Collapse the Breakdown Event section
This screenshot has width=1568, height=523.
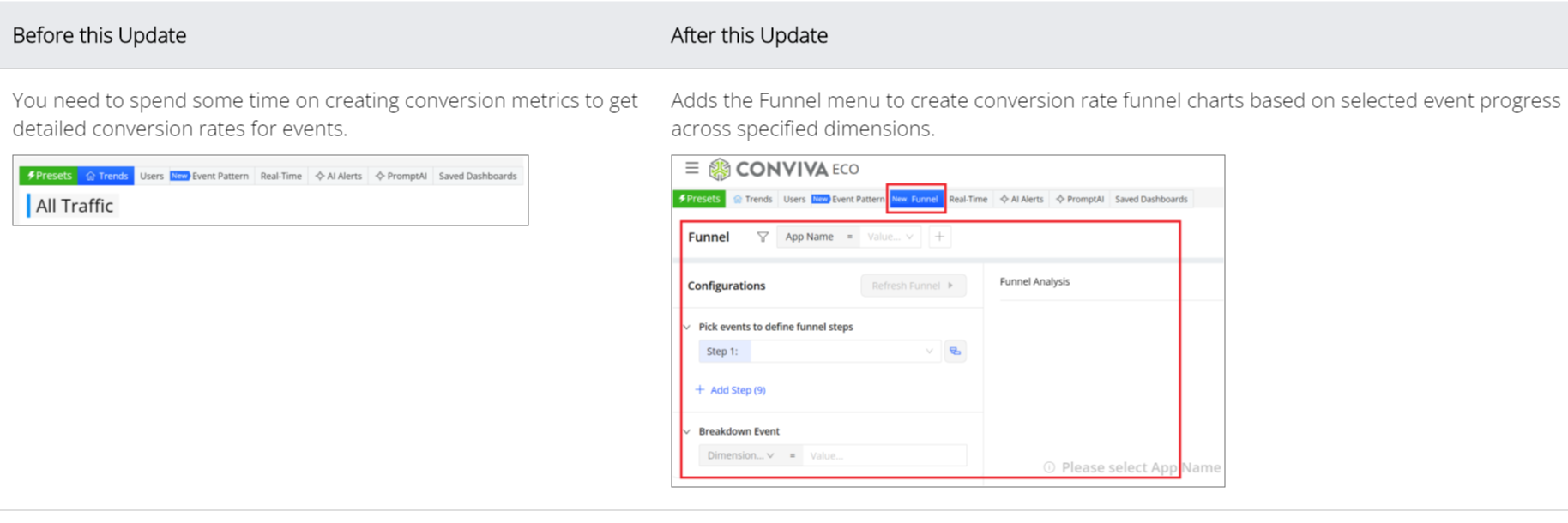tap(687, 431)
